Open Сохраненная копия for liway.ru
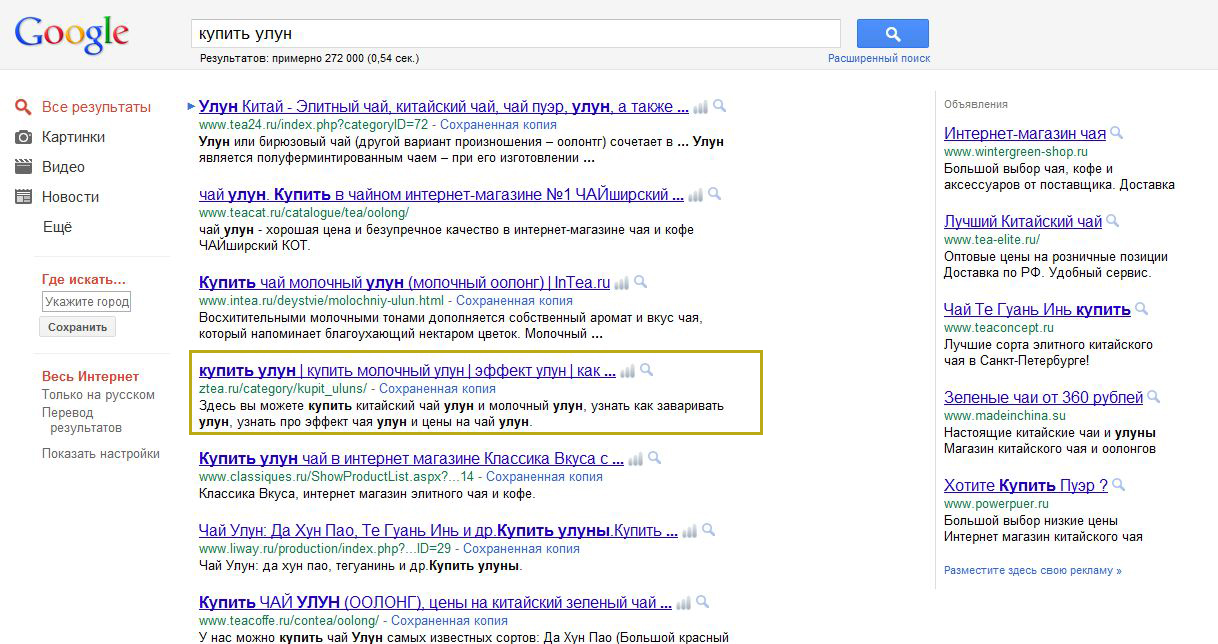1218x644 pixels. [x=521, y=549]
